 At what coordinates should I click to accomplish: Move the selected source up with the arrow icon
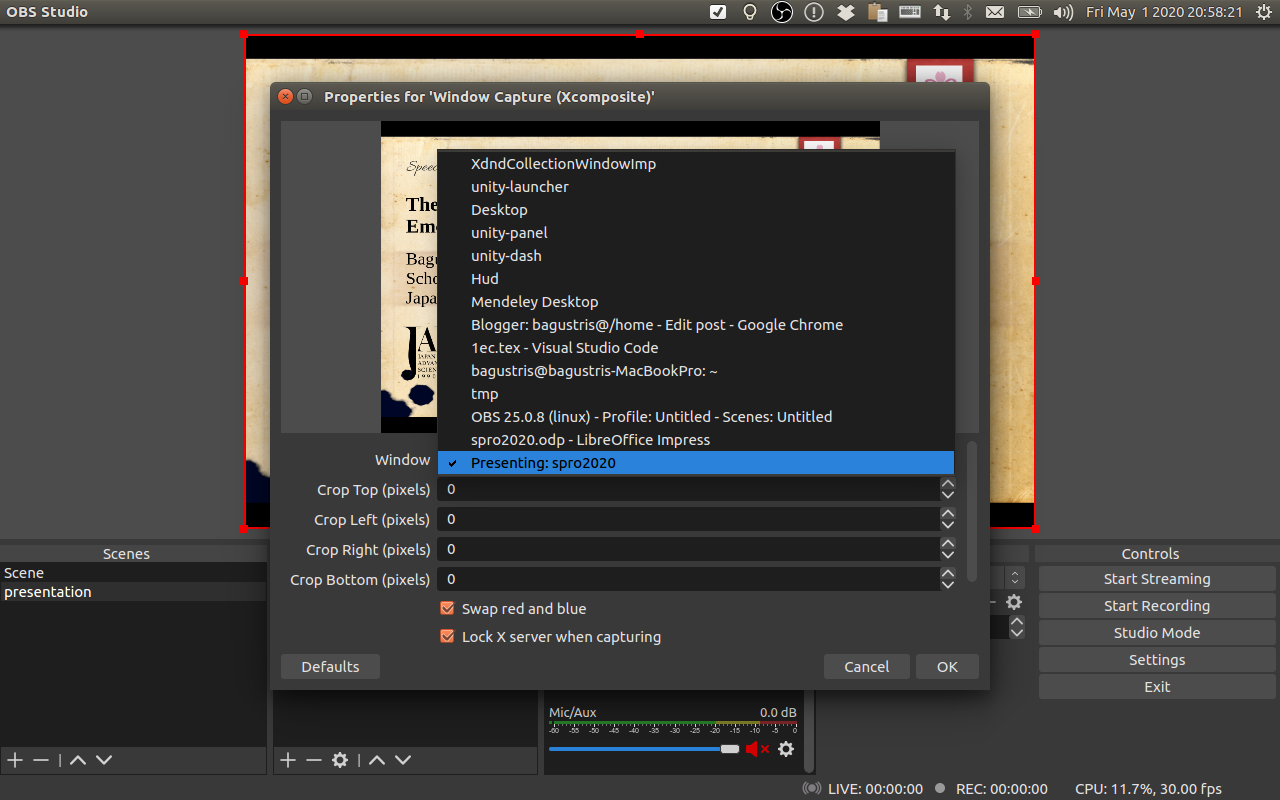tap(376, 760)
